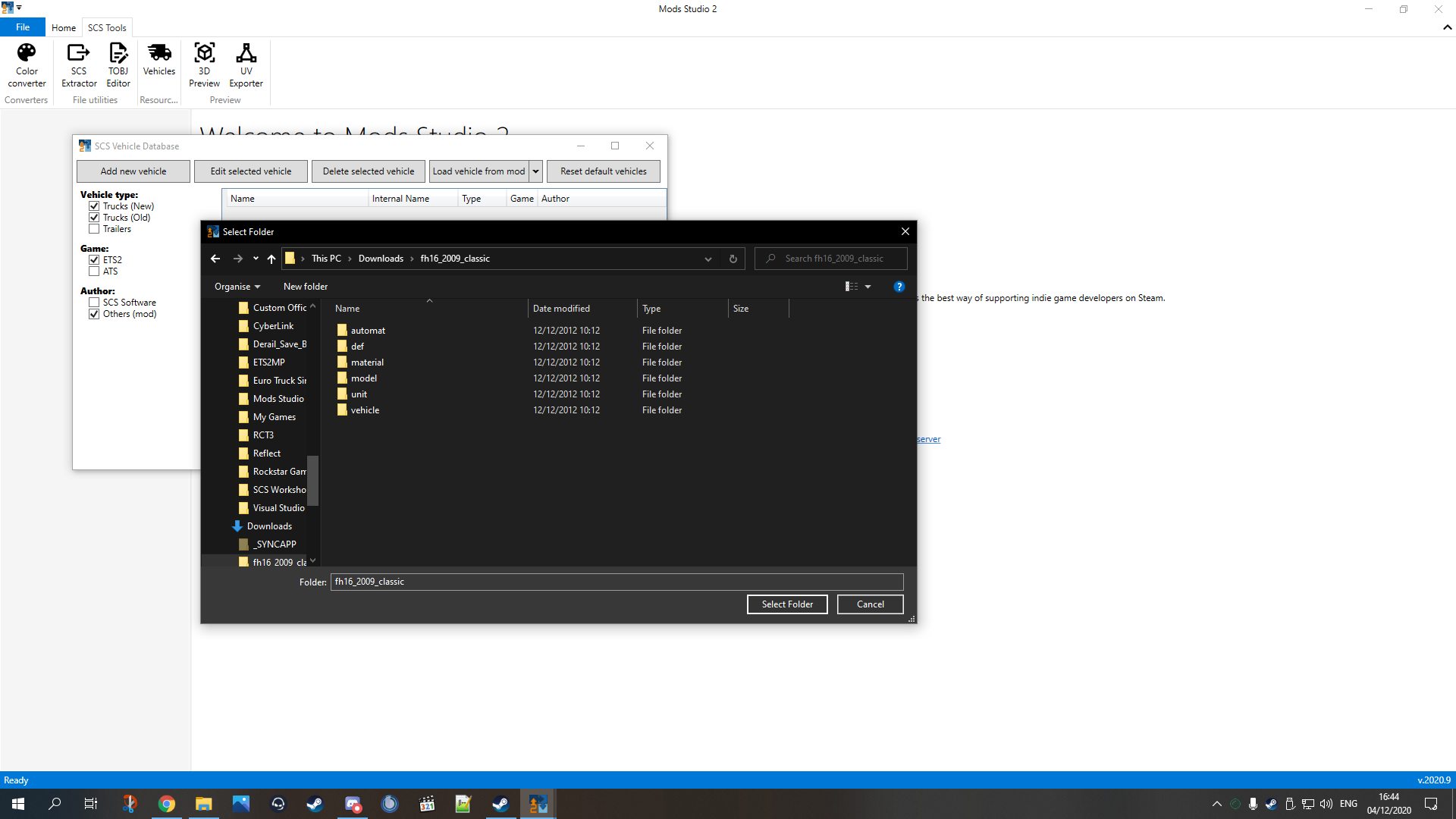Open the help question mark icon
The height and width of the screenshot is (819, 1456).
899,287
